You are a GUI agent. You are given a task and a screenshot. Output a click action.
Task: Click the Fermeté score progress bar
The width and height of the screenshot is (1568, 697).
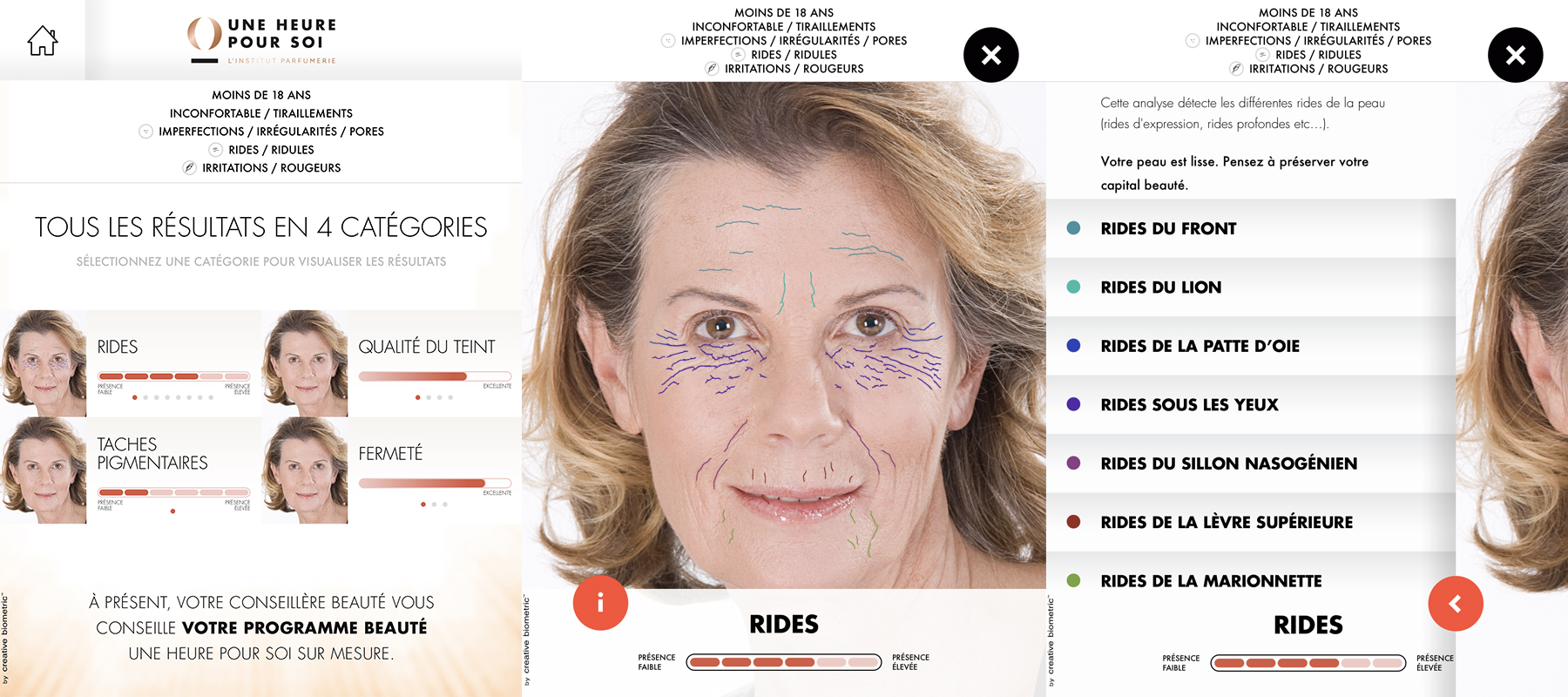[436, 483]
